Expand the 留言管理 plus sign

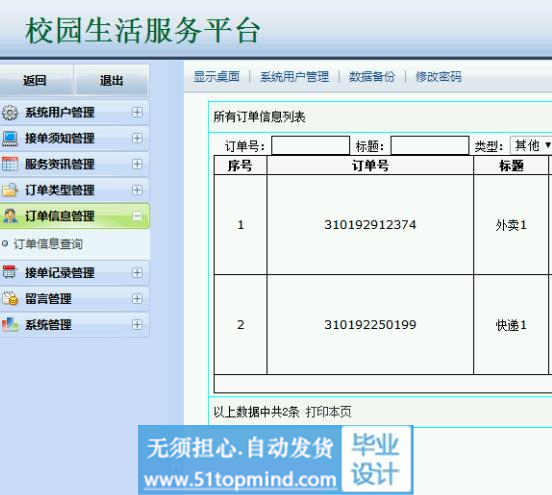click(x=137, y=299)
